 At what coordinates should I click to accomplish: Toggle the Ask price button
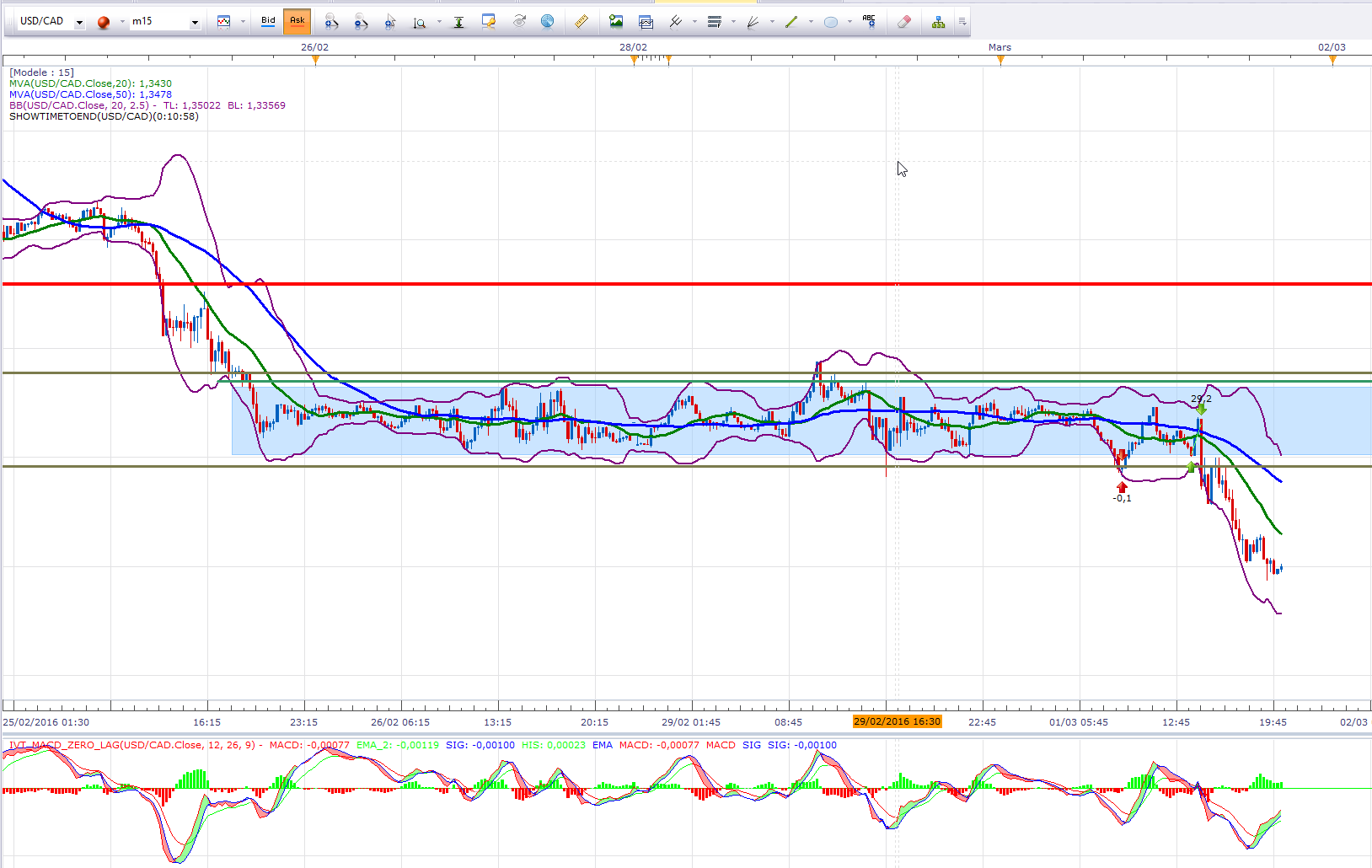[x=297, y=21]
